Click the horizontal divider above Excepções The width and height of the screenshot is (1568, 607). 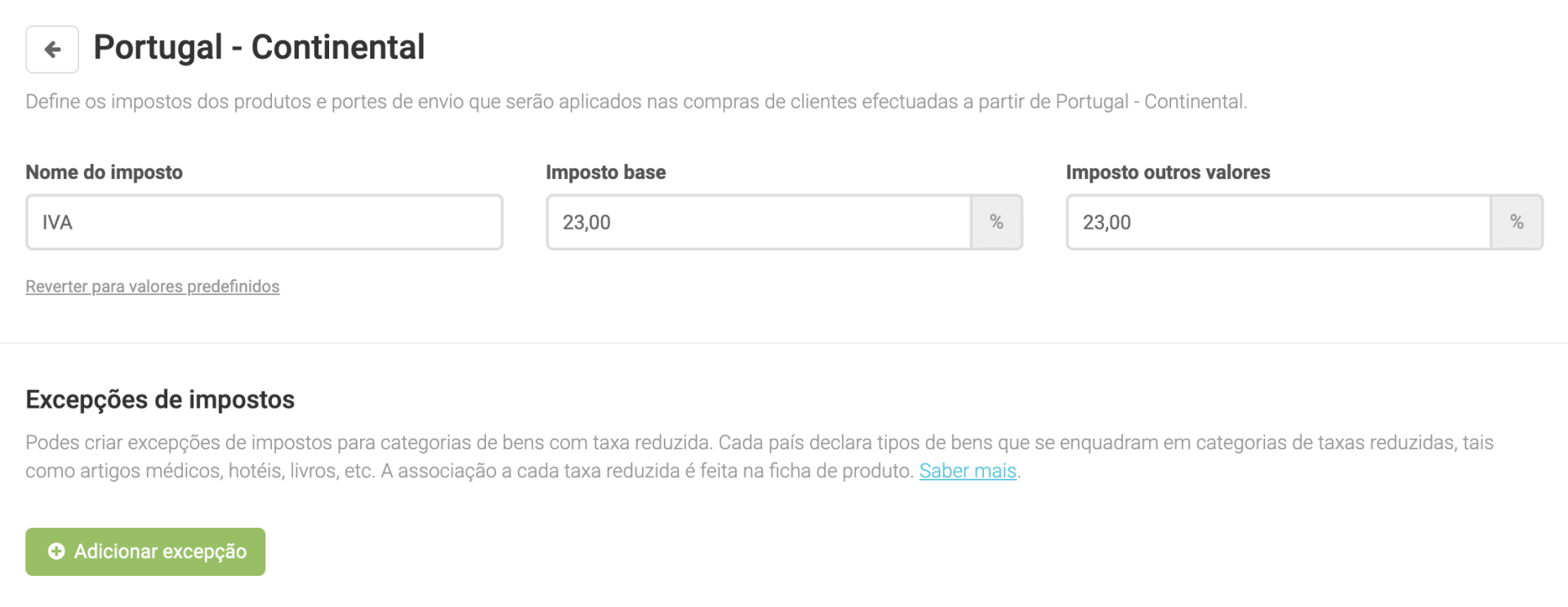click(784, 343)
